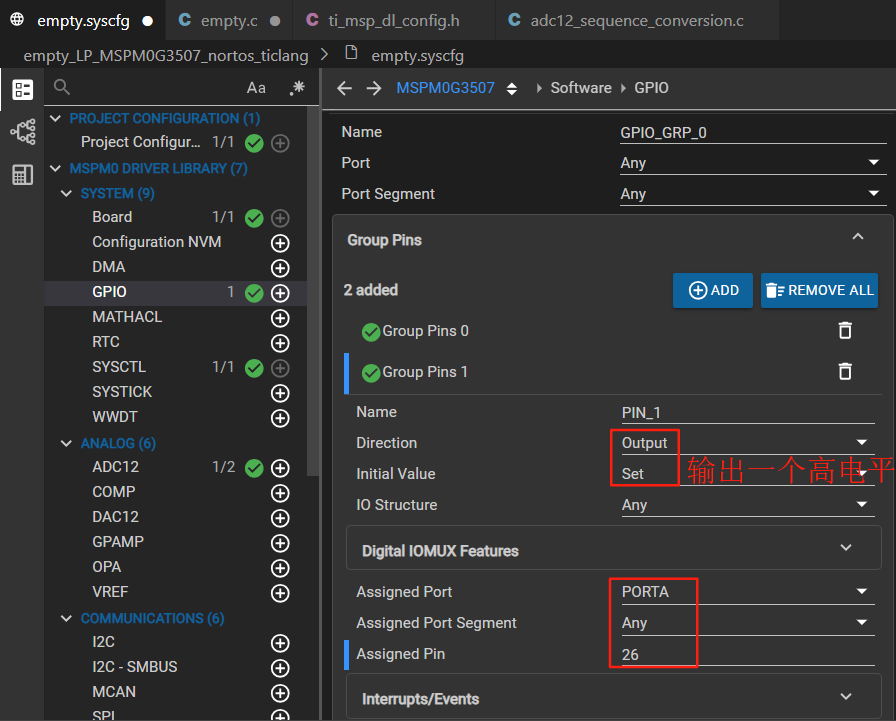This screenshot has width=896, height=721.
Task: Delete Group Pins 1 with trash icon
Action: pyautogui.click(x=845, y=371)
